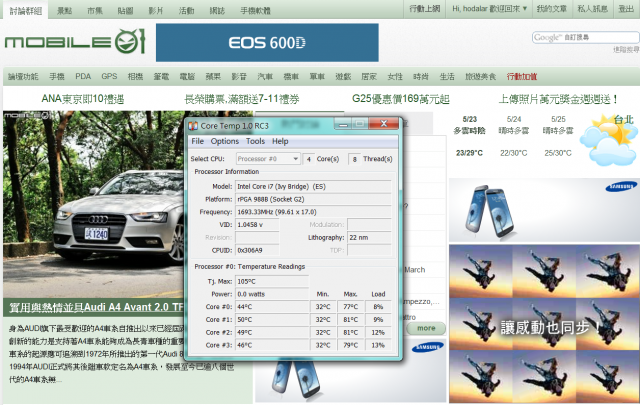640x405 pixels.
Task: Open the 手機 category
Action: (57, 76)
